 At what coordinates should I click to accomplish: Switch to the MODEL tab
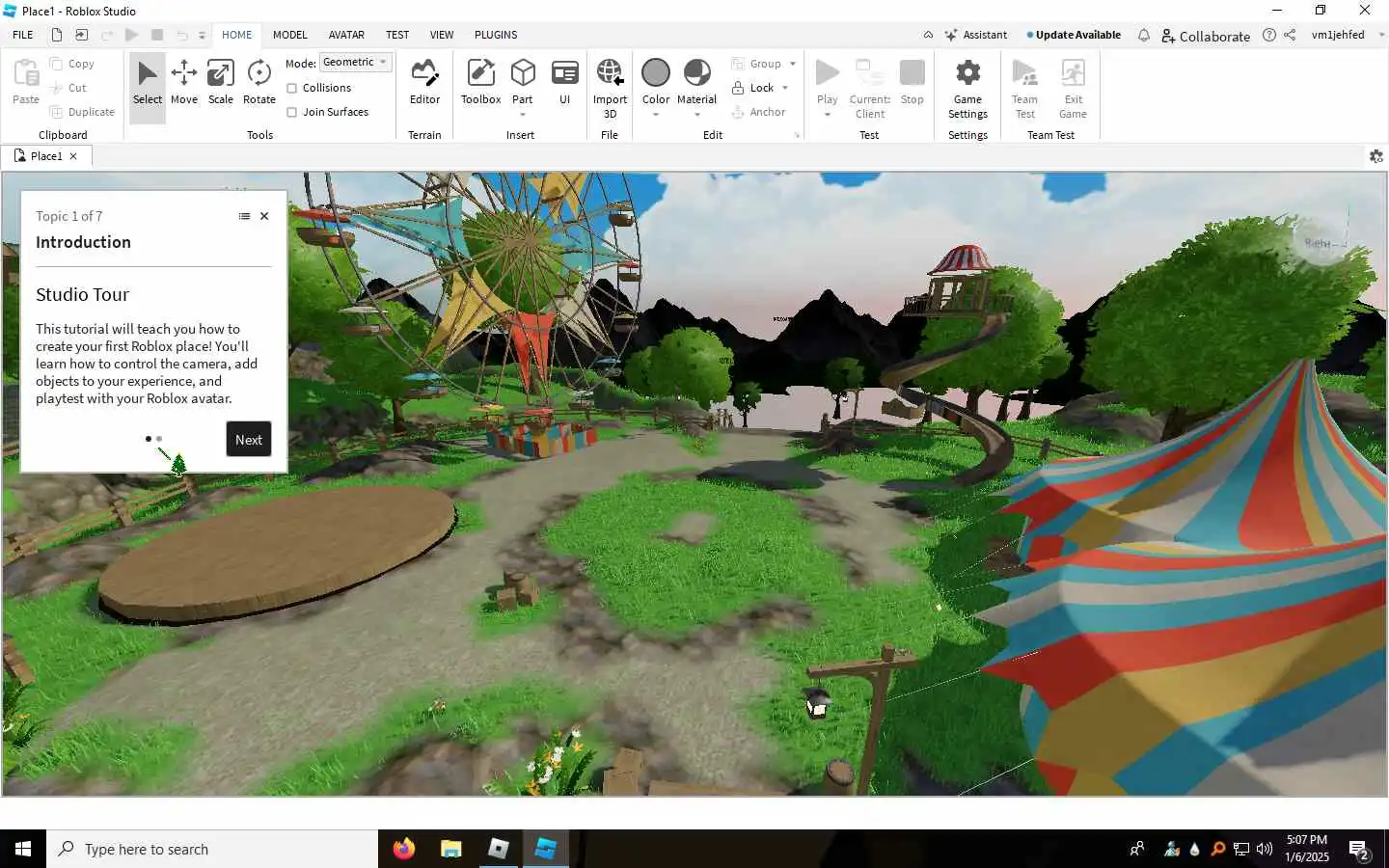pos(289,35)
